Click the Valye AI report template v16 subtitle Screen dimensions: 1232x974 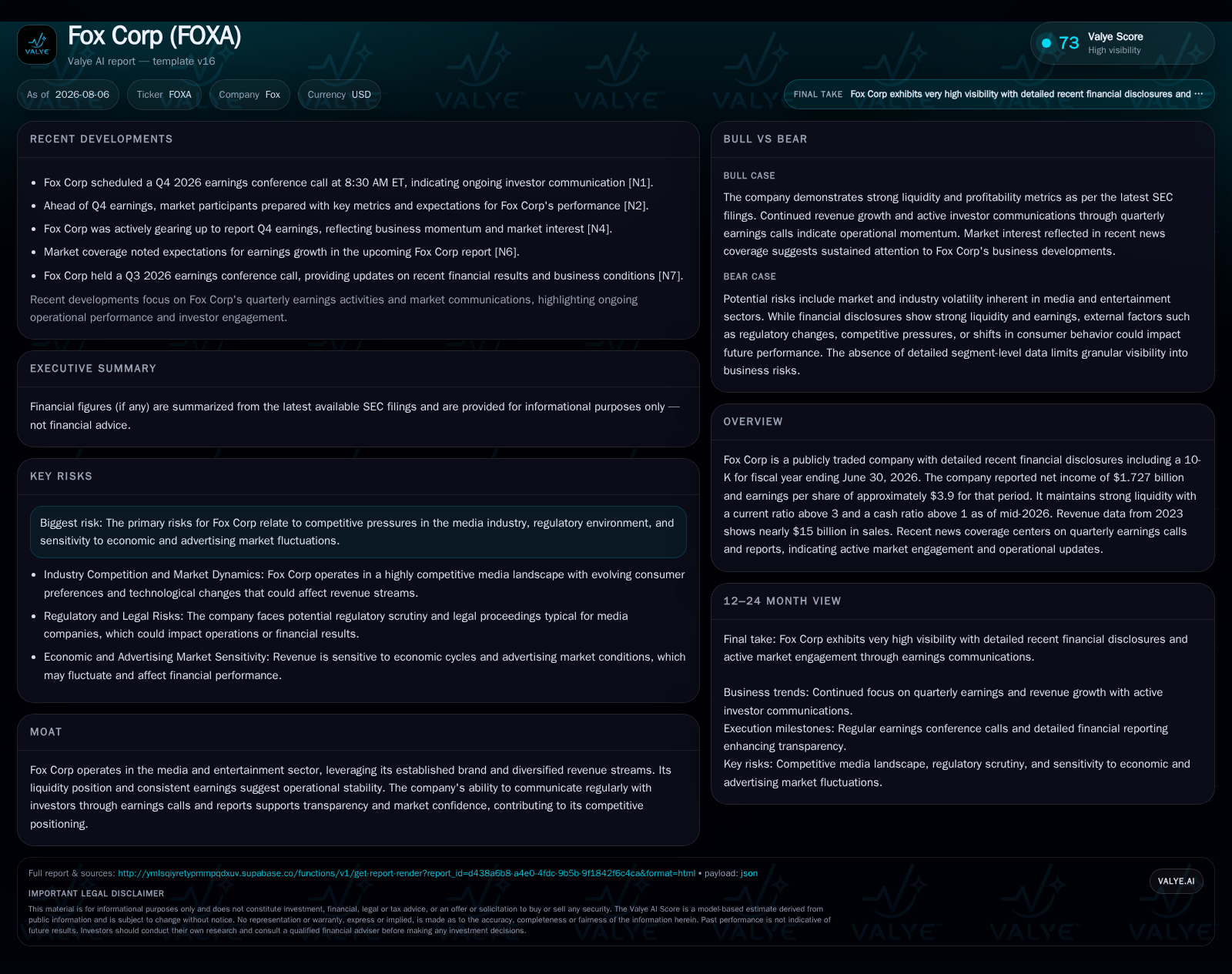tap(142, 62)
